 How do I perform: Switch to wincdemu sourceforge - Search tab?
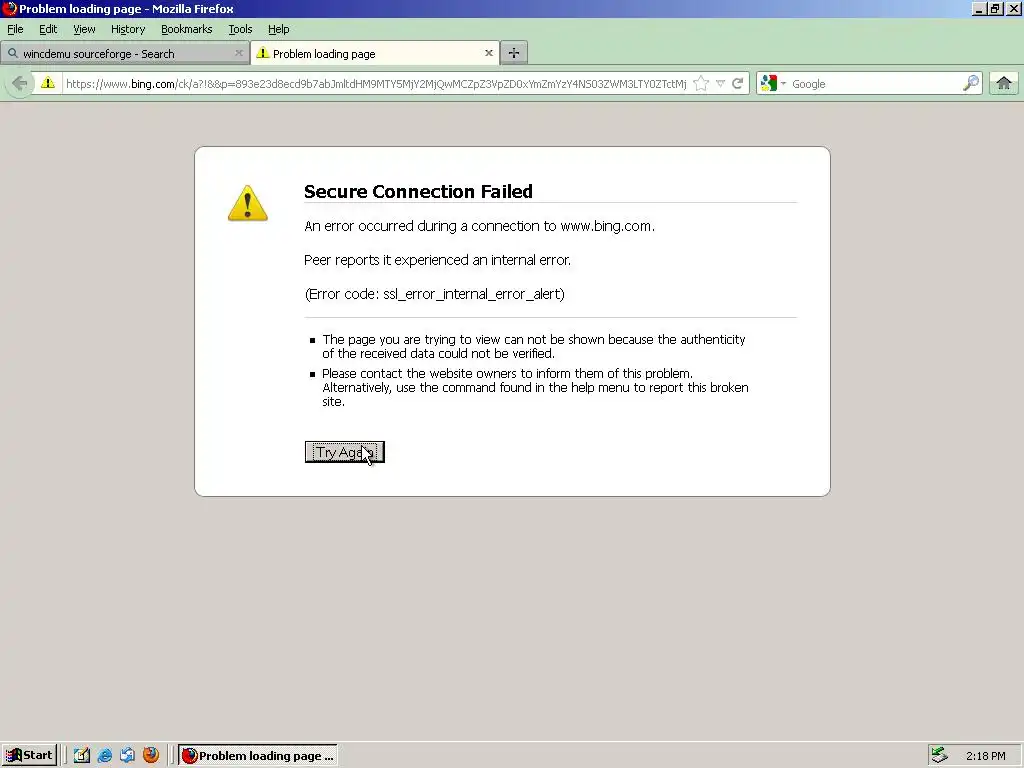(x=124, y=54)
